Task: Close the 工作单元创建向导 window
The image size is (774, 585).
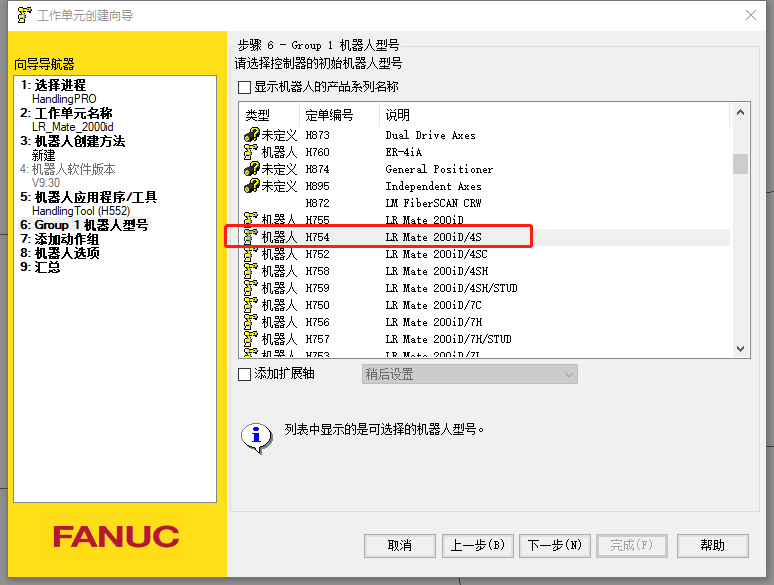Action: point(751,15)
